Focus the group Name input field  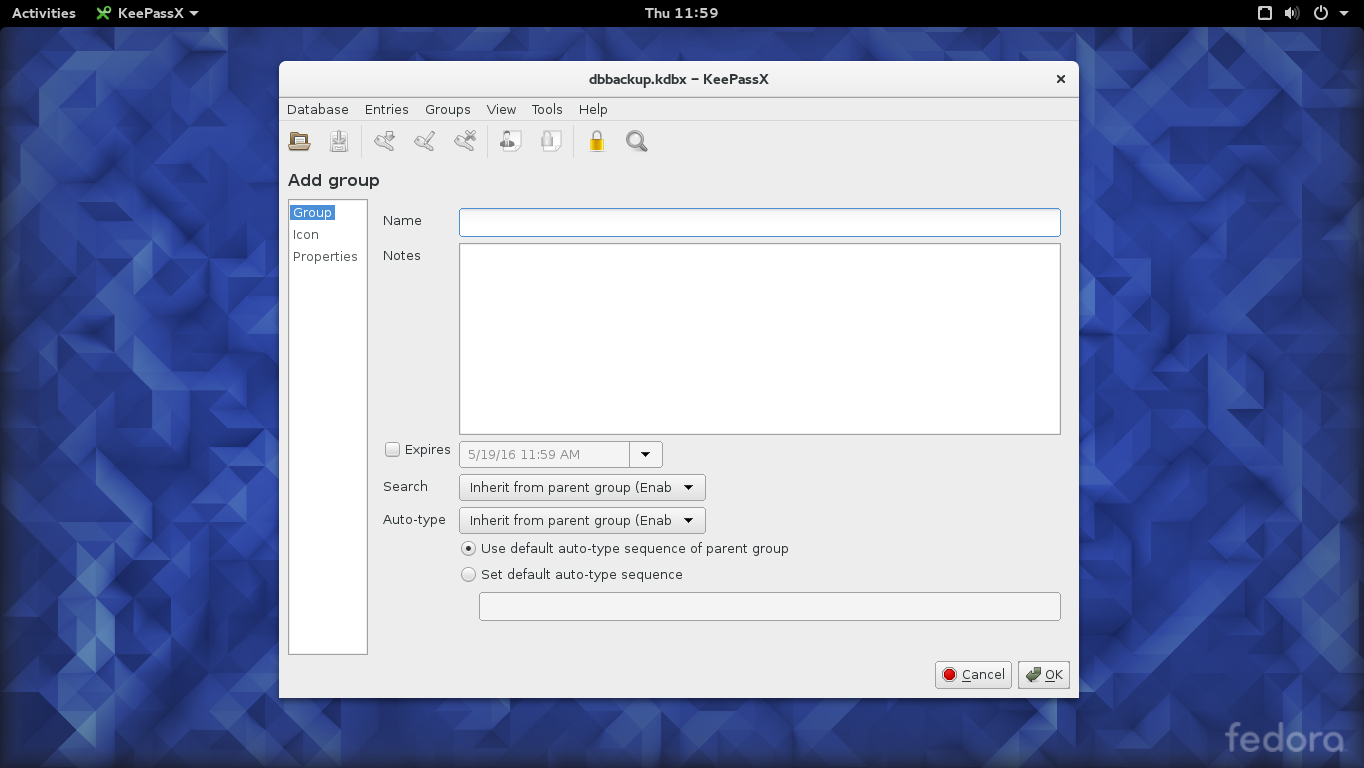(760, 222)
